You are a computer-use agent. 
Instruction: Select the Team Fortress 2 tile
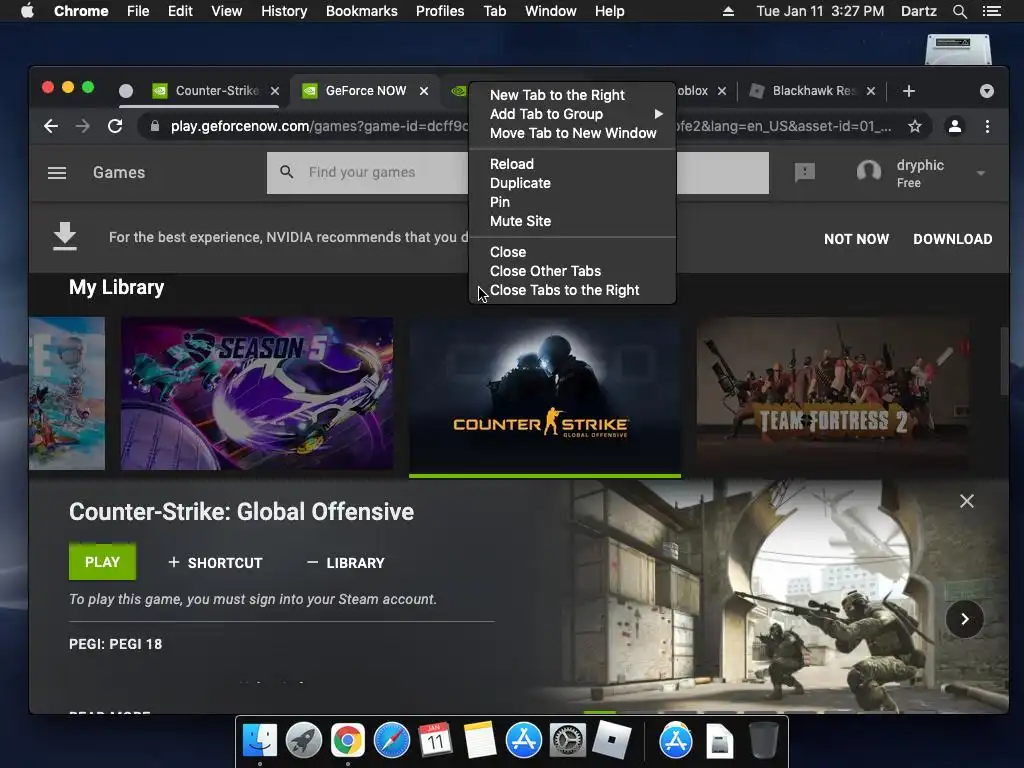(x=833, y=393)
